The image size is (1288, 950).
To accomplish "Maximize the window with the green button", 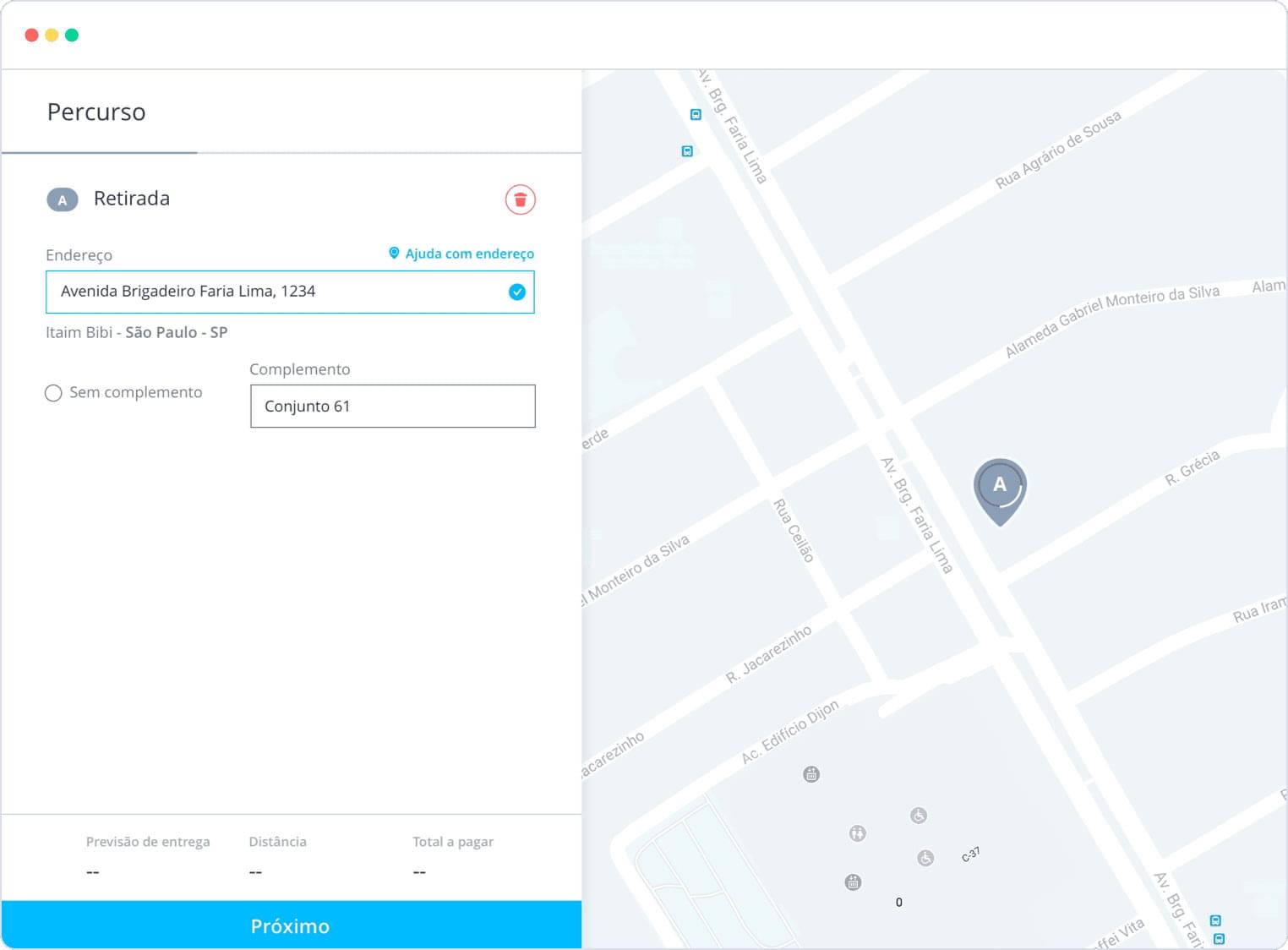I will 72,35.
